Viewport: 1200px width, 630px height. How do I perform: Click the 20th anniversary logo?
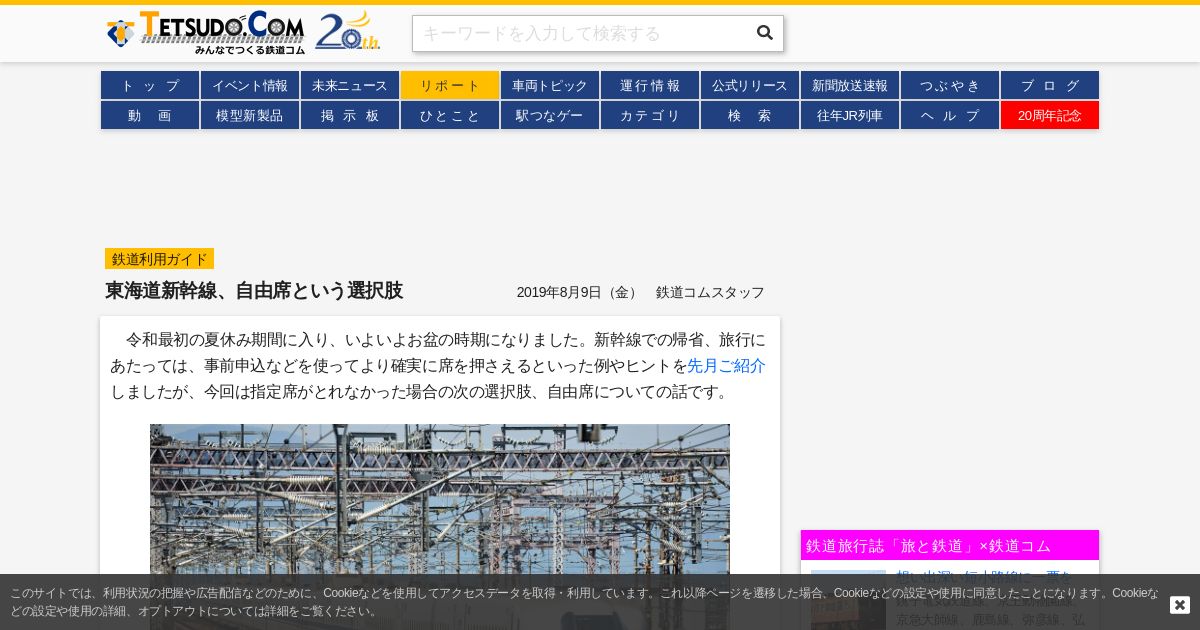(x=347, y=31)
